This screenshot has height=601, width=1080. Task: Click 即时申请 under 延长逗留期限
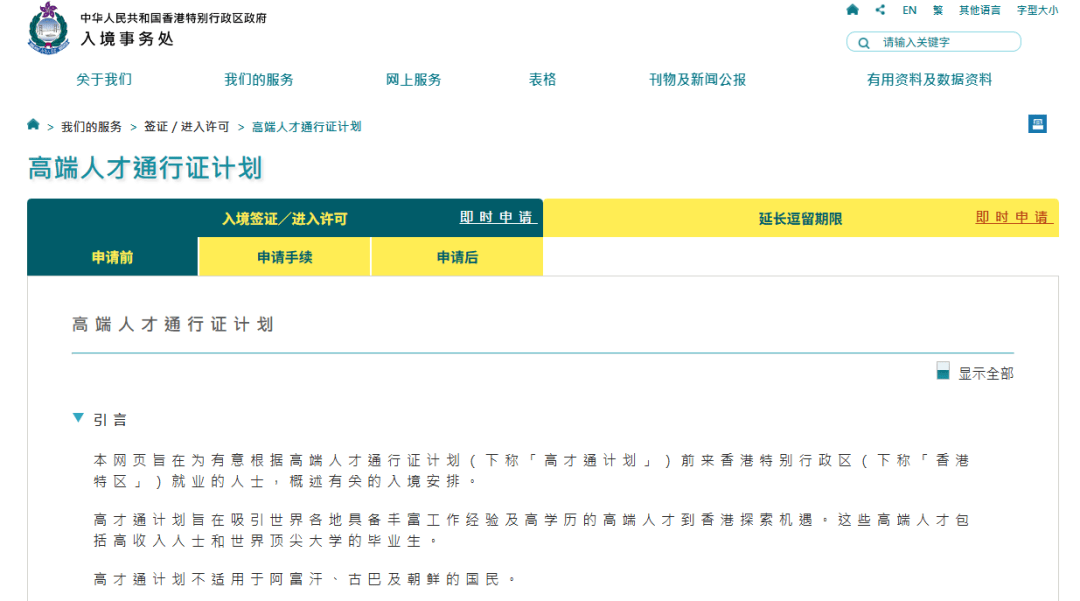point(1012,217)
